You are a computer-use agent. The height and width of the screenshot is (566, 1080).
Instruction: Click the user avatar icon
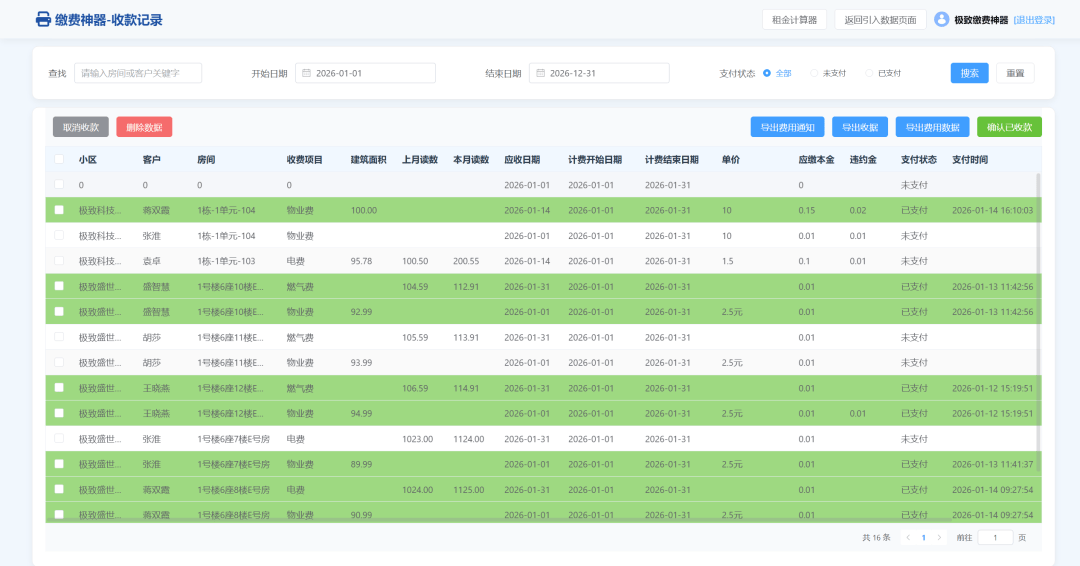[941, 19]
